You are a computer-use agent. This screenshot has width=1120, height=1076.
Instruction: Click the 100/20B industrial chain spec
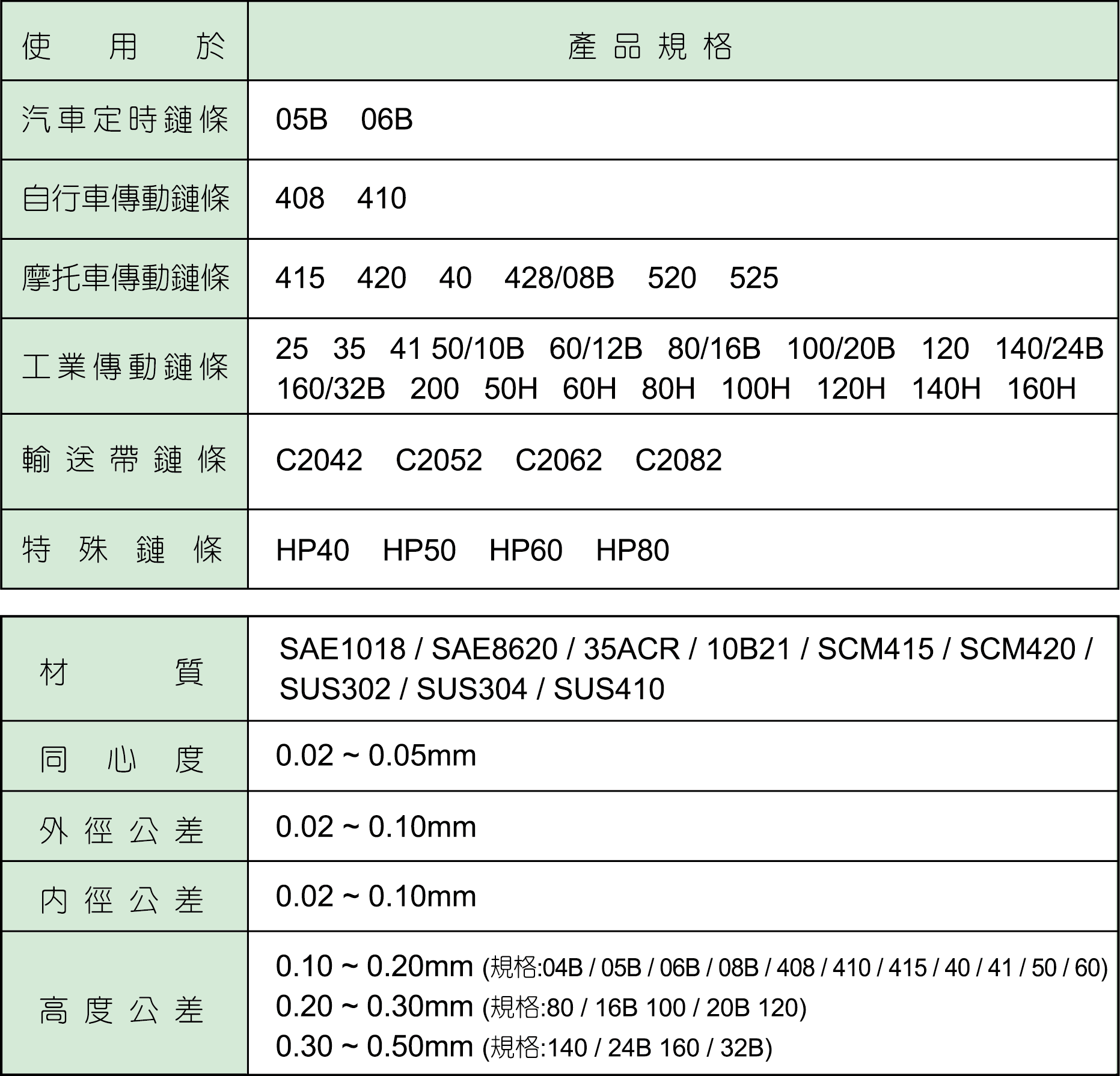click(841, 349)
